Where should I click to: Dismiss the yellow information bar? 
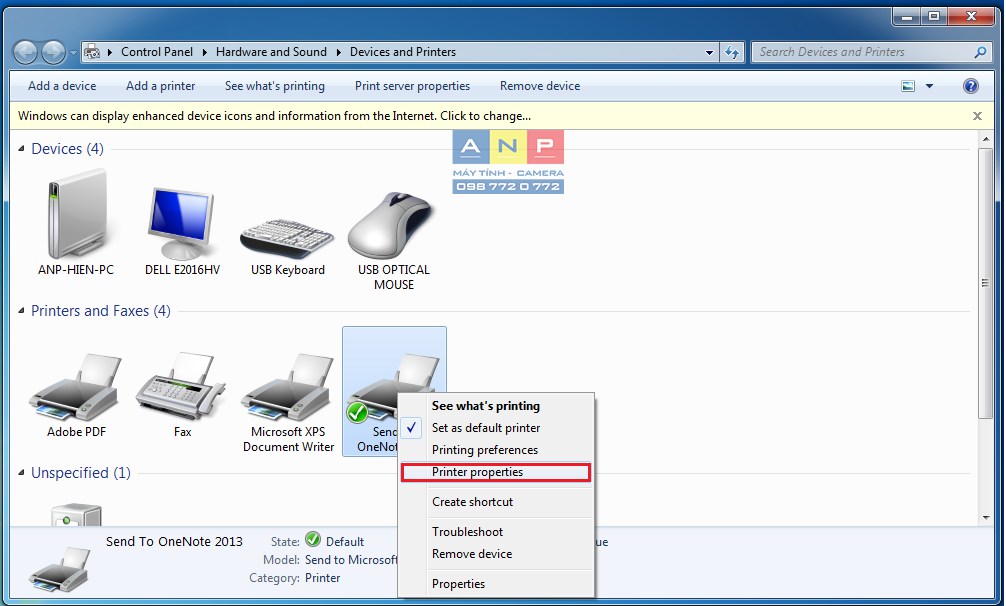977,116
